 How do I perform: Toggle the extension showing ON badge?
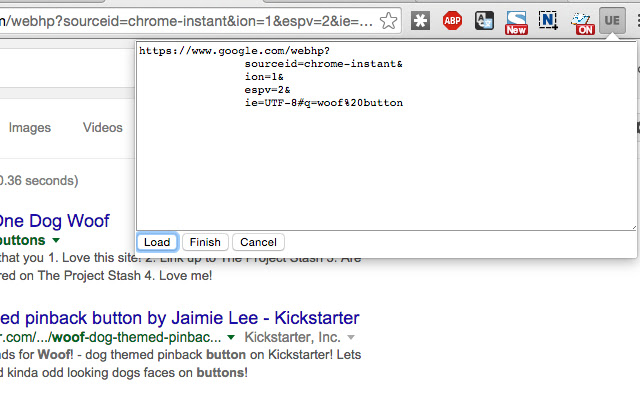click(x=582, y=23)
